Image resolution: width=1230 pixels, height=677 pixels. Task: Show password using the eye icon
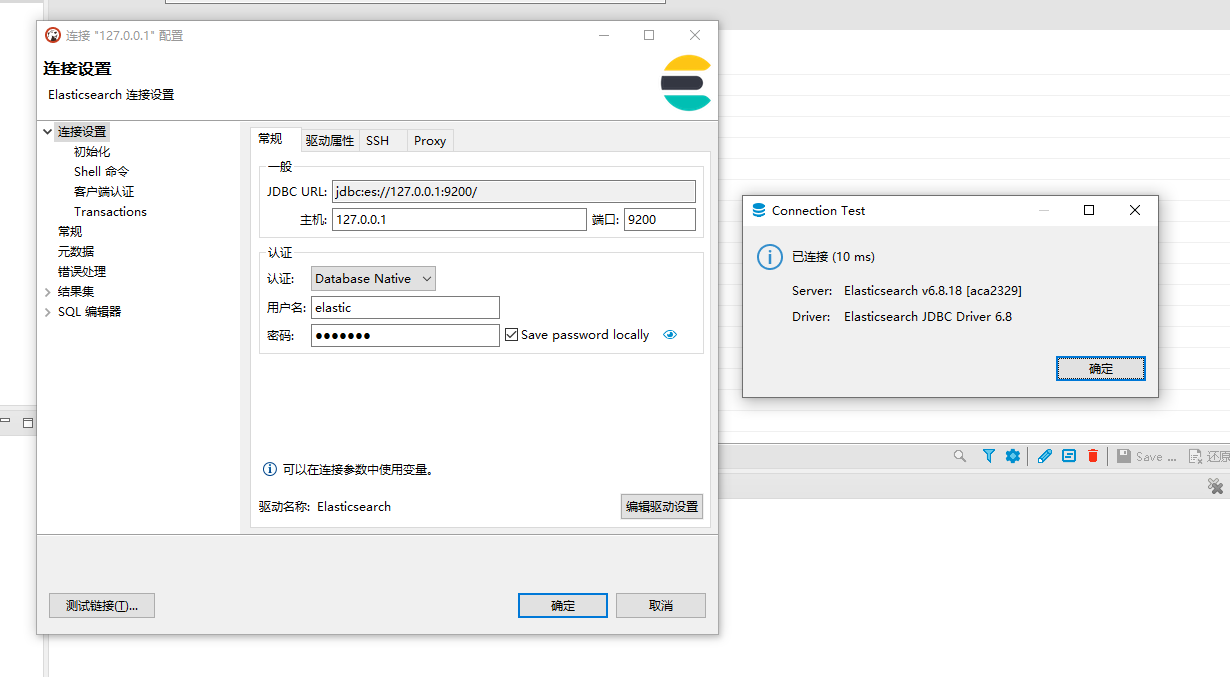click(x=670, y=335)
